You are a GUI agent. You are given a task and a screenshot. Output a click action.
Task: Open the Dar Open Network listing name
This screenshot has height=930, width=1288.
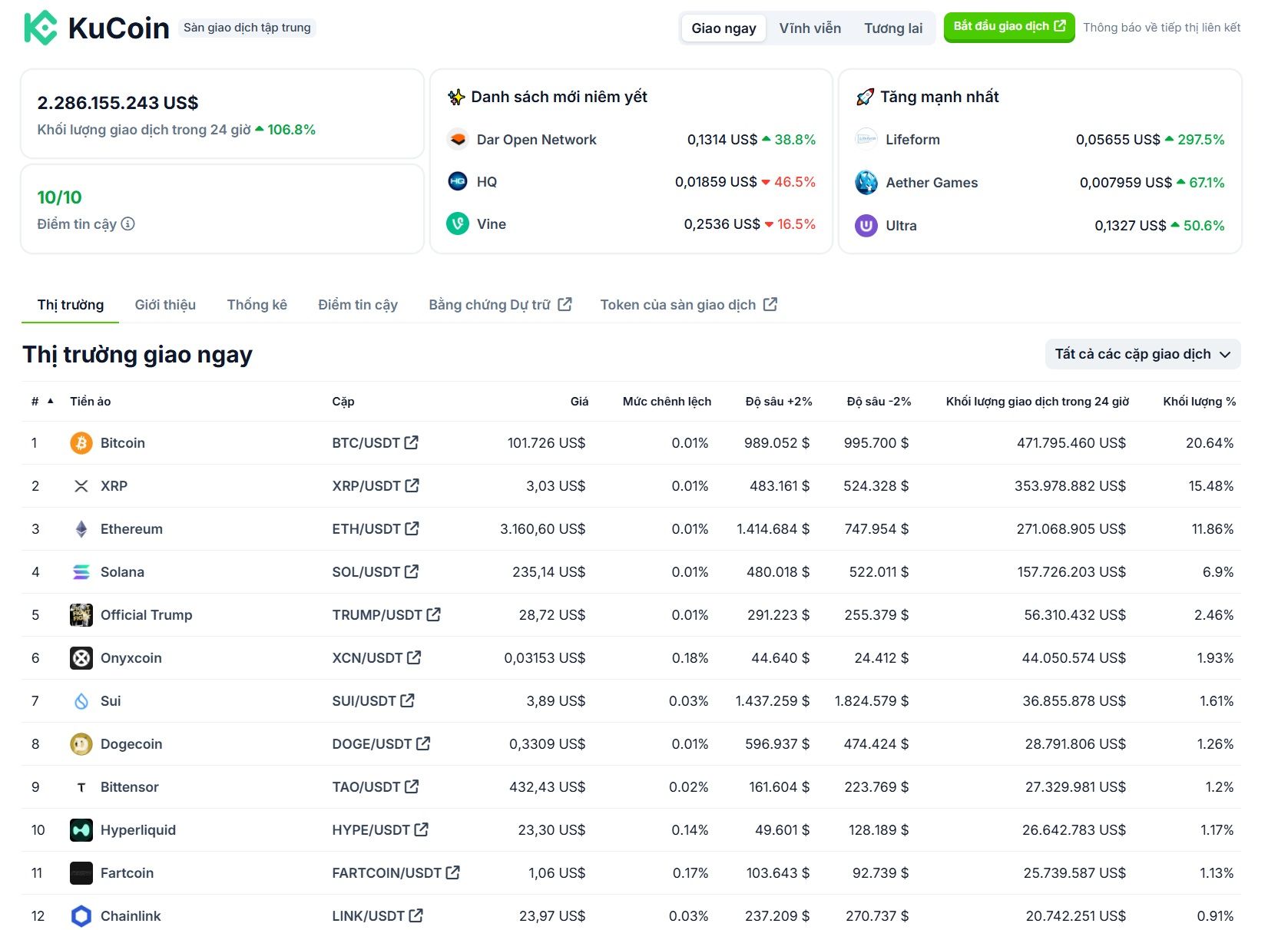(x=536, y=140)
